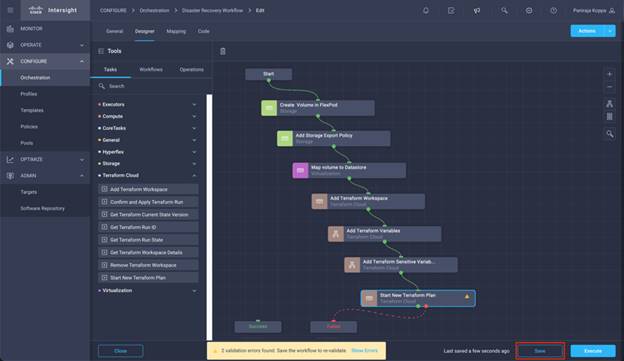Click the canvas search magnifier icon
Screen dimensions: 624x361
[609, 134]
